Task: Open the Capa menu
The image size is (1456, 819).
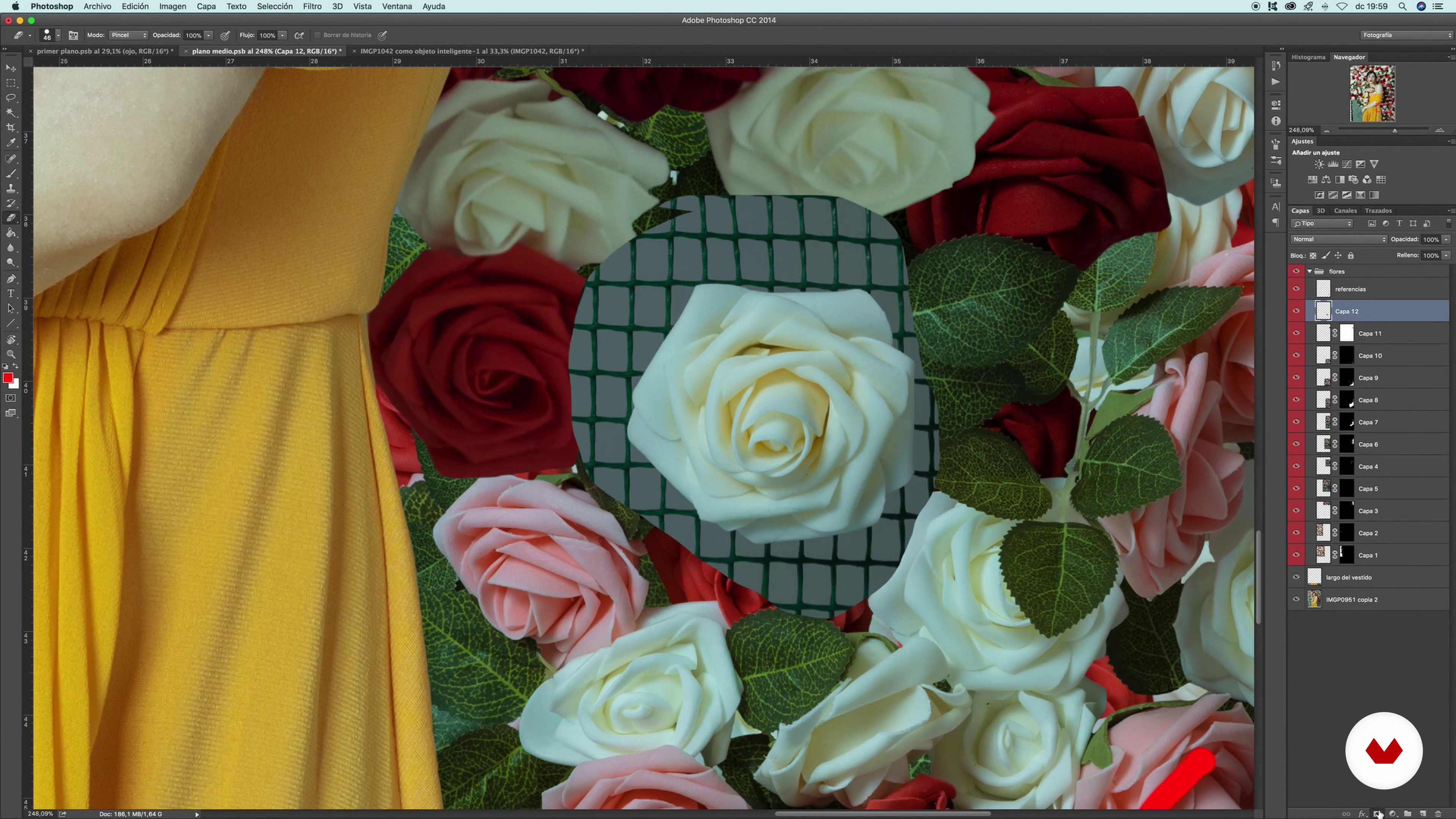Action: [206, 6]
